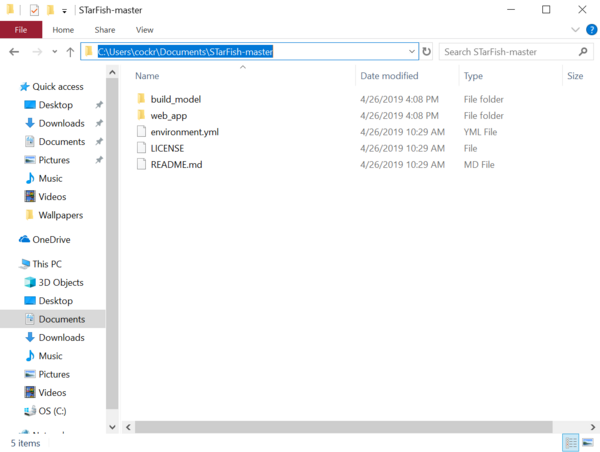Open Videos under Quick access
600x452 pixels.
[52, 197]
